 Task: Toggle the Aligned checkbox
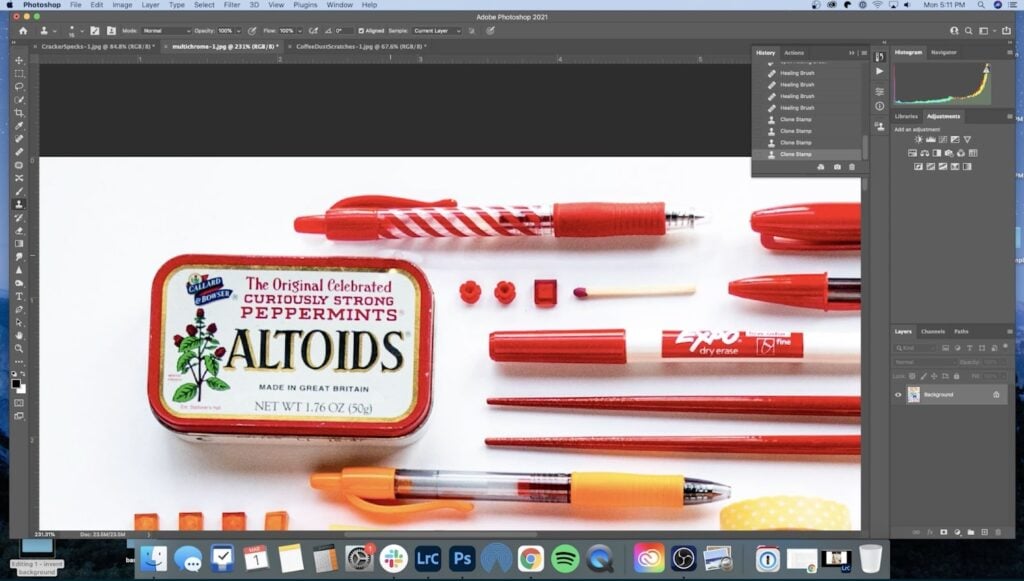pos(361,31)
